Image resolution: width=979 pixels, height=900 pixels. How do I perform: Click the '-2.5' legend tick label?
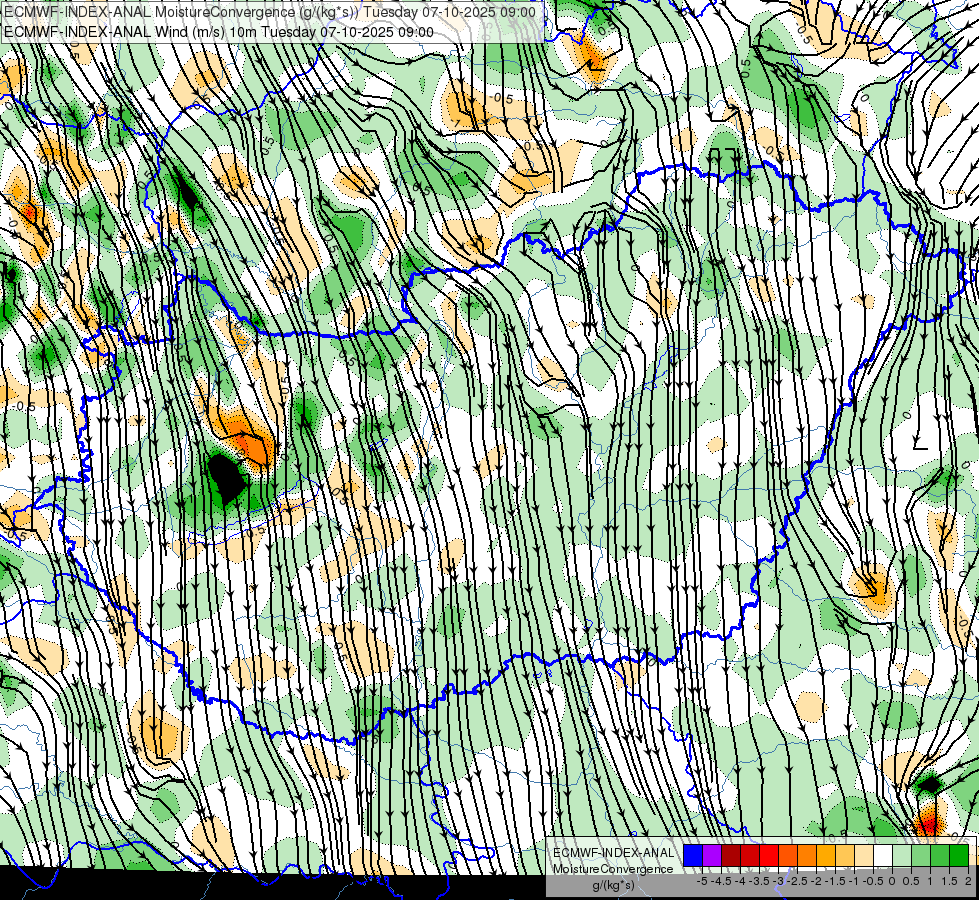pyautogui.click(x=797, y=881)
